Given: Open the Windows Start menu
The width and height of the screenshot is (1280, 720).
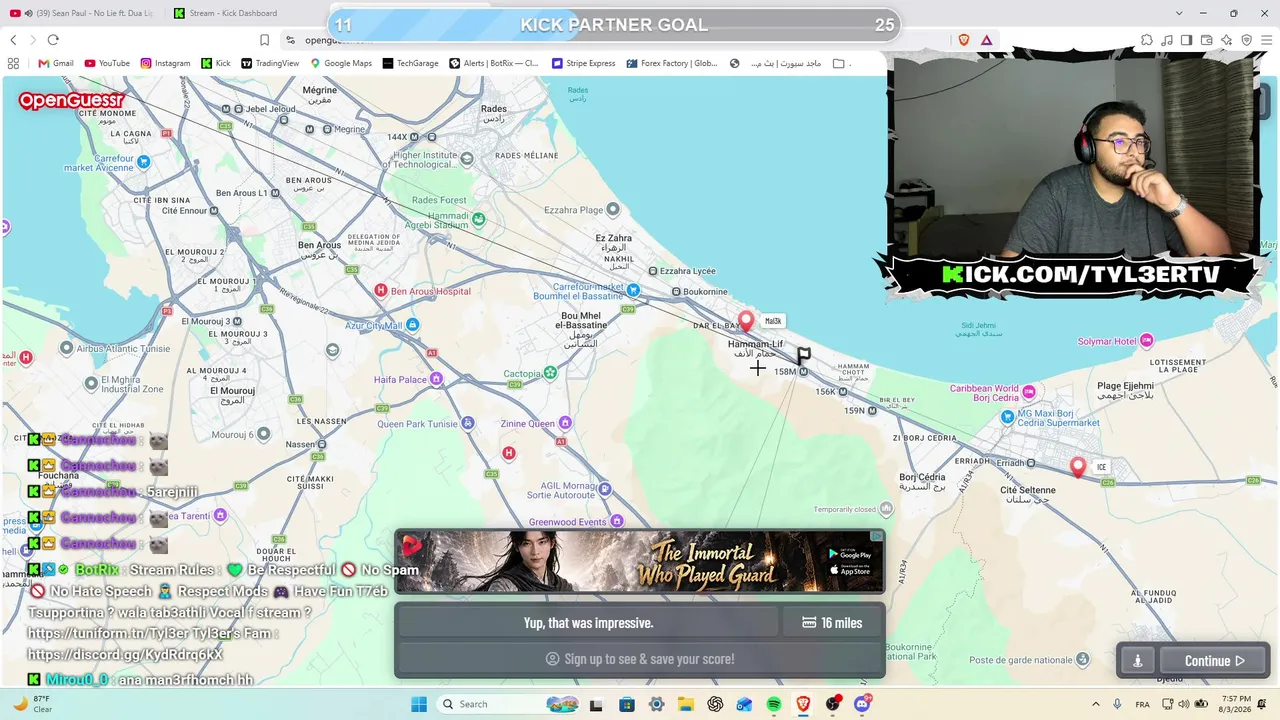Looking at the screenshot, I should tap(419, 704).
